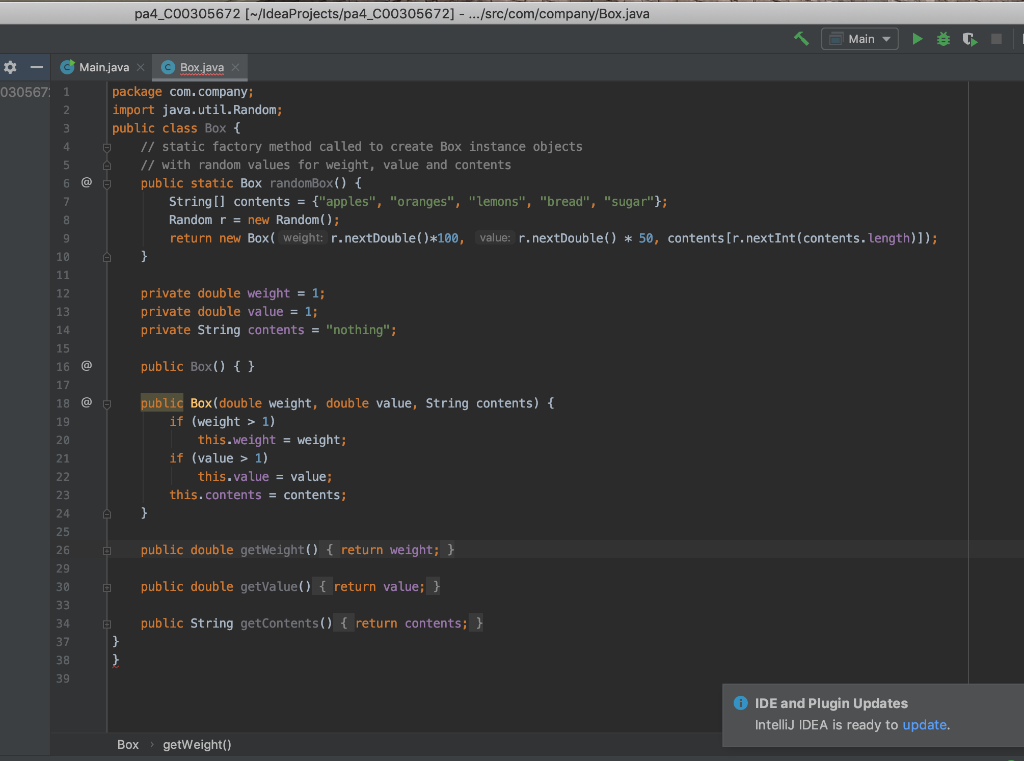
Task: Hide the project panel with minus icon
Action: [x=37, y=67]
